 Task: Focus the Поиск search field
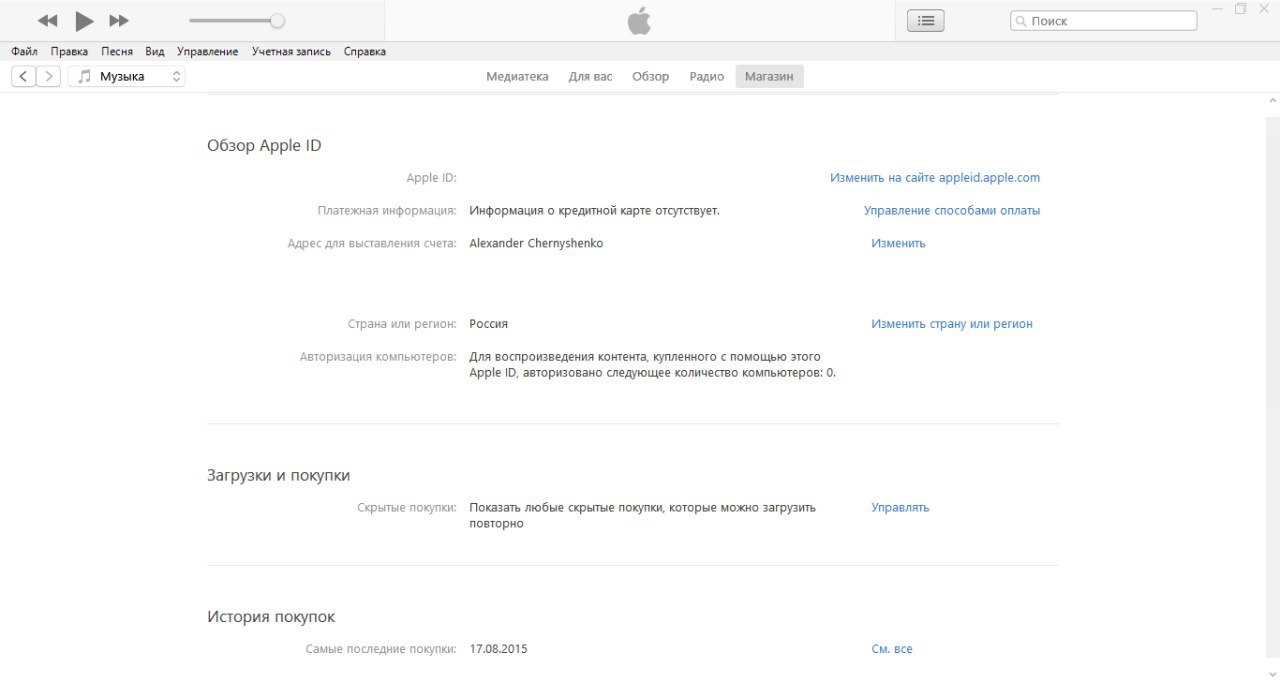click(1104, 21)
